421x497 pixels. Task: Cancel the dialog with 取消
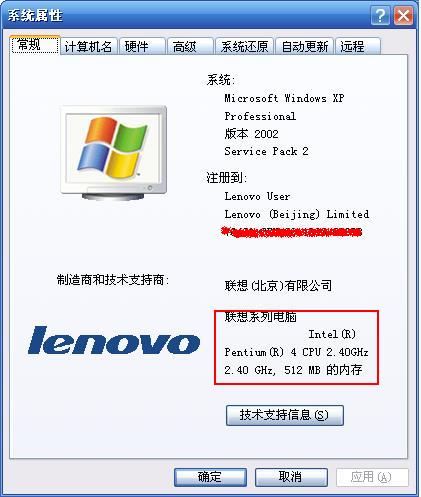pos(291,477)
